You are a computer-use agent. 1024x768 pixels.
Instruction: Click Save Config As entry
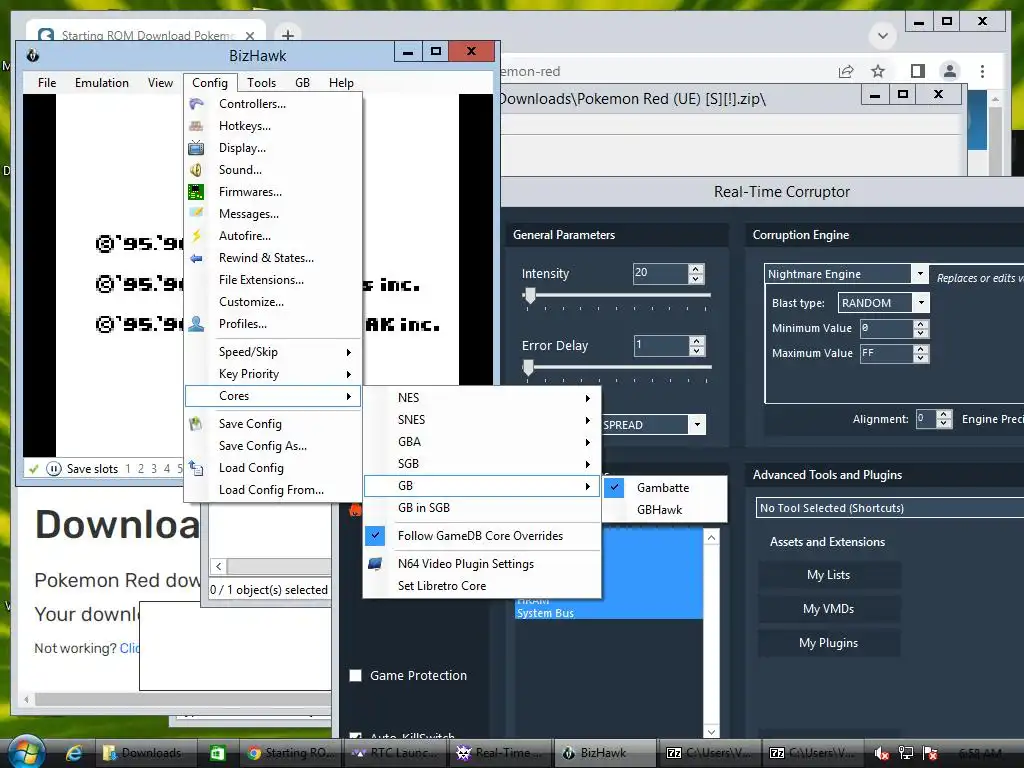[273, 446]
